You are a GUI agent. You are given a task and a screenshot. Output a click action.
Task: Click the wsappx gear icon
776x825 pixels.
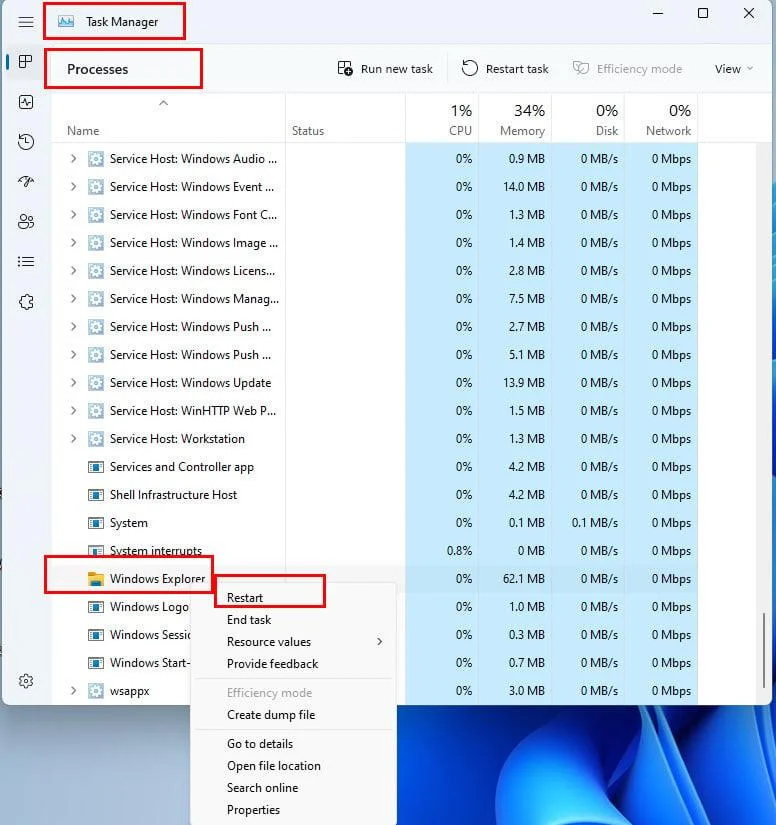[96, 690]
